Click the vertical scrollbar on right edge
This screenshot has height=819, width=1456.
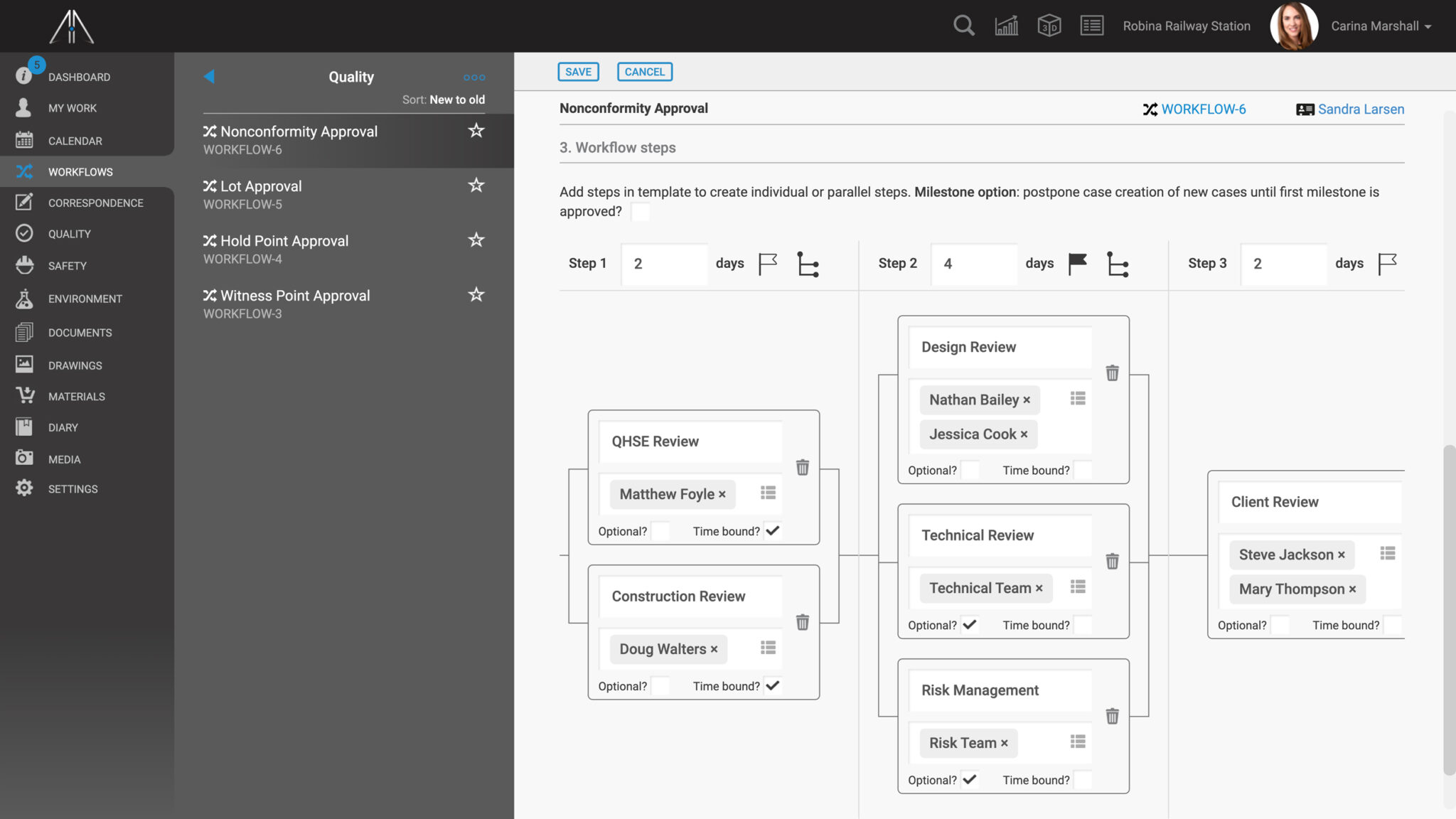(x=1449, y=610)
